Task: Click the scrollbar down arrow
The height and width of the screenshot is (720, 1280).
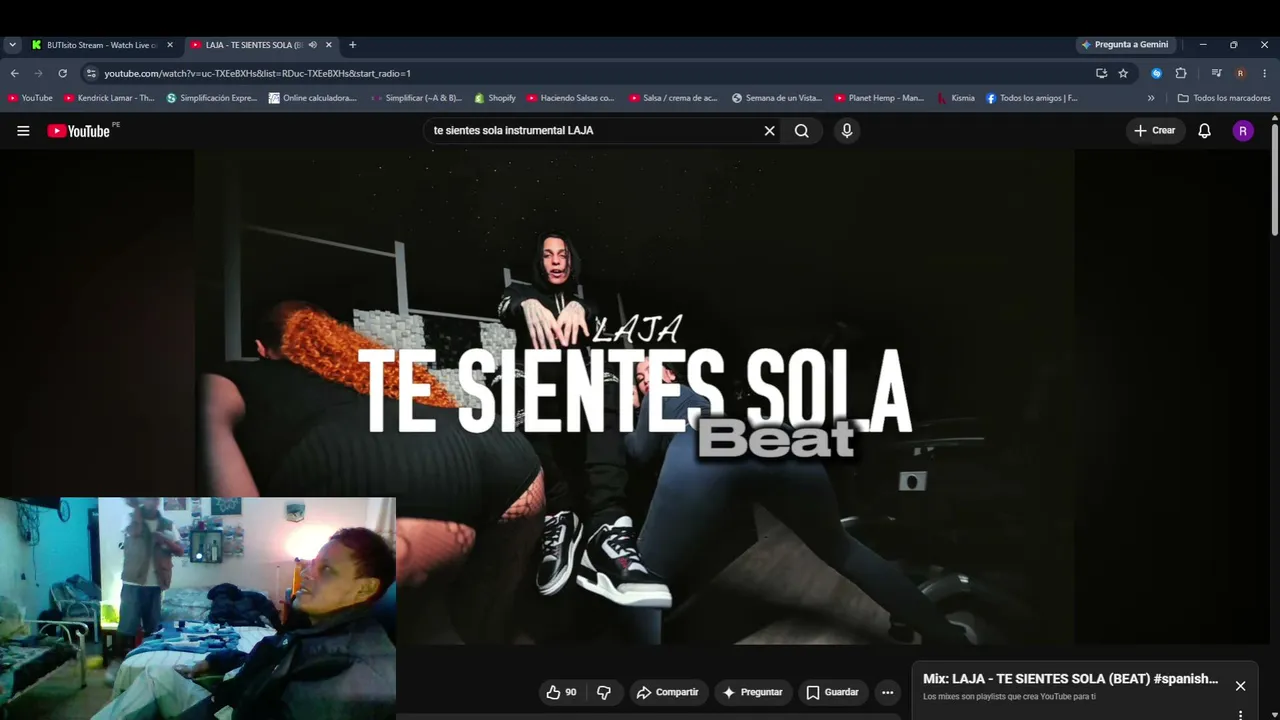Action: pyautogui.click(x=1275, y=713)
